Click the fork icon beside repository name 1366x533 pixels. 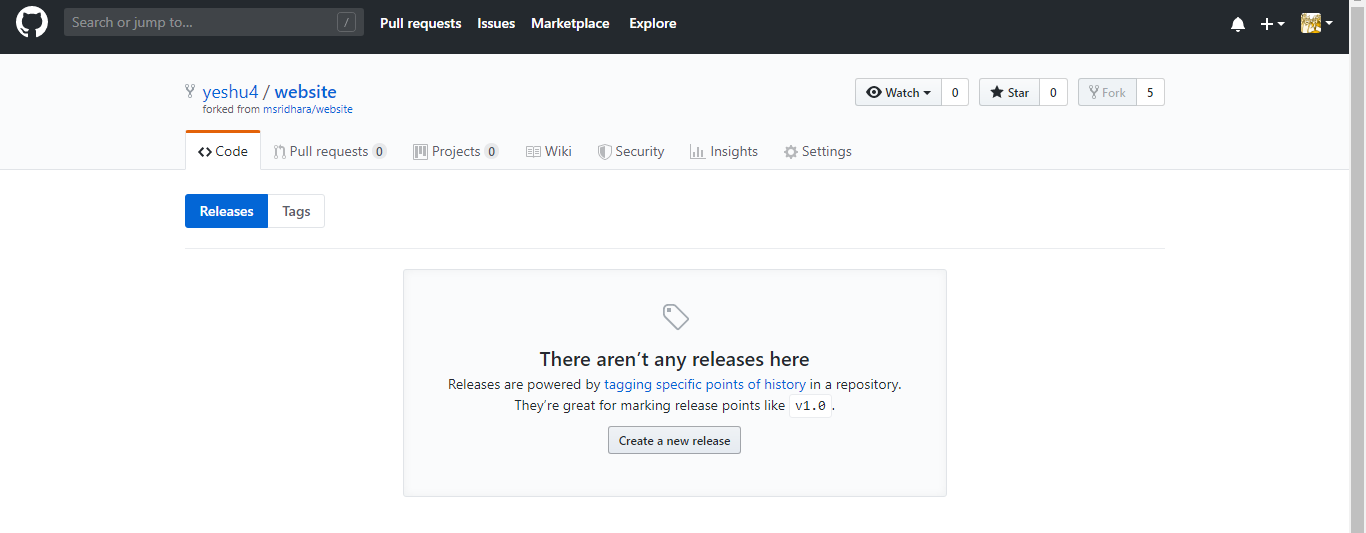[190, 91]
